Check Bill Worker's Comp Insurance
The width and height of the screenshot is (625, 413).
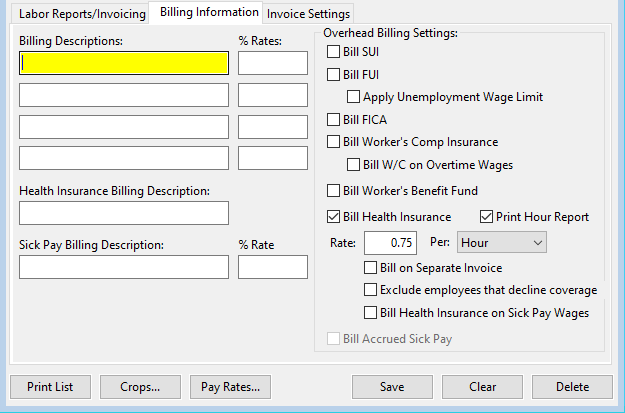click(x=335, y=142)
